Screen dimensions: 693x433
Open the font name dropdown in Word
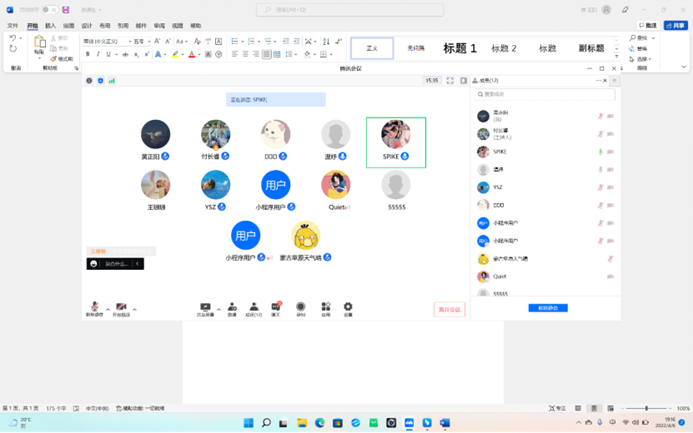(x=129, y=41)
